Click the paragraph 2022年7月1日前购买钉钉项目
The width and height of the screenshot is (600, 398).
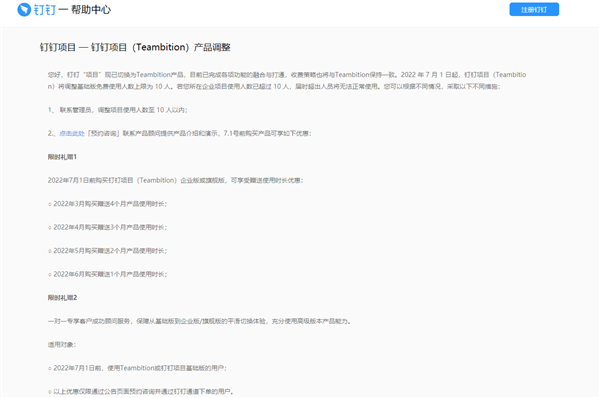pos(176,180)
